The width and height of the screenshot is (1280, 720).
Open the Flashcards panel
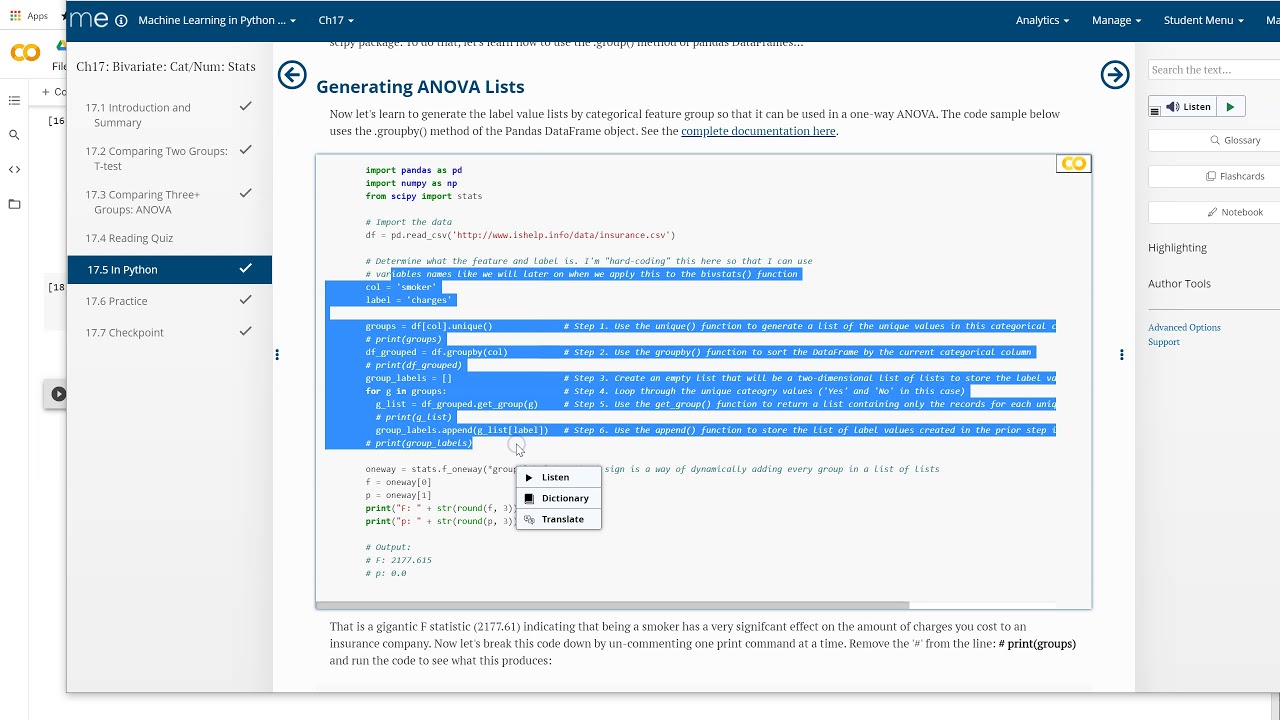[1235, 176]
